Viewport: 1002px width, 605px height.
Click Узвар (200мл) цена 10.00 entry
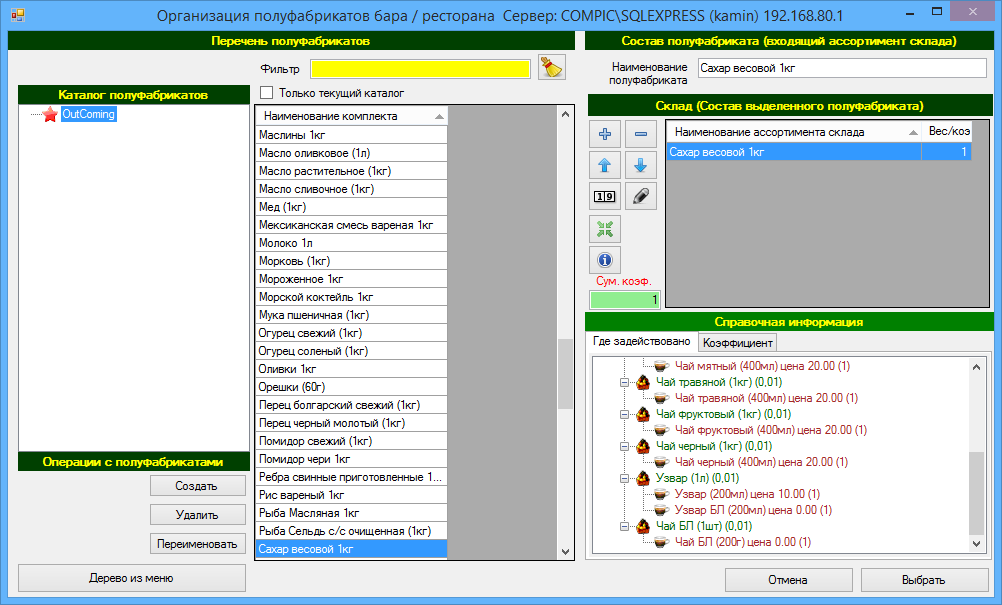coord(747,494)
